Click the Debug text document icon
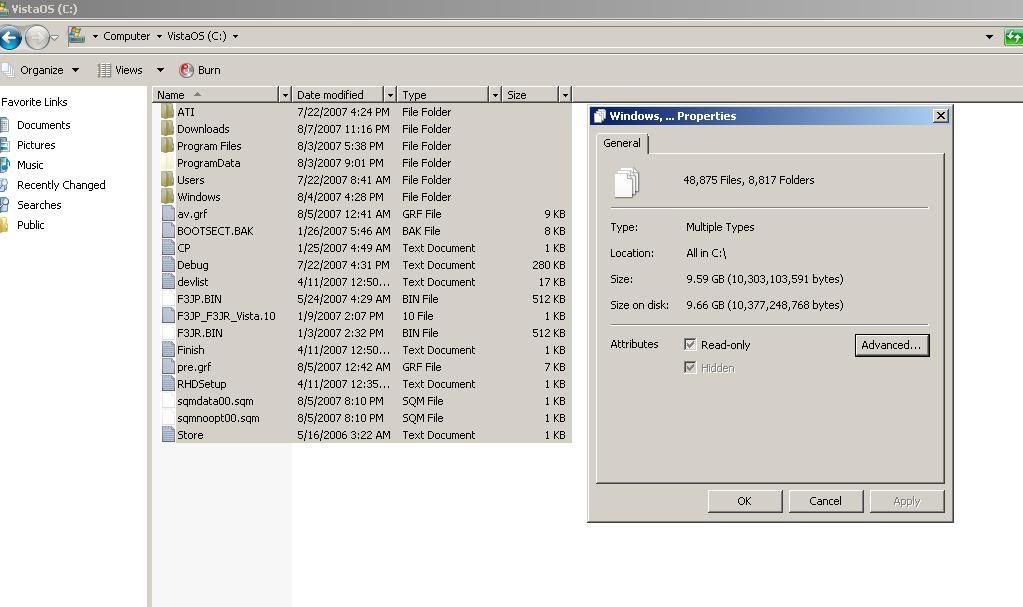Image resolution: width=1023 pixels, height=607 pixels. pos(168,265)
